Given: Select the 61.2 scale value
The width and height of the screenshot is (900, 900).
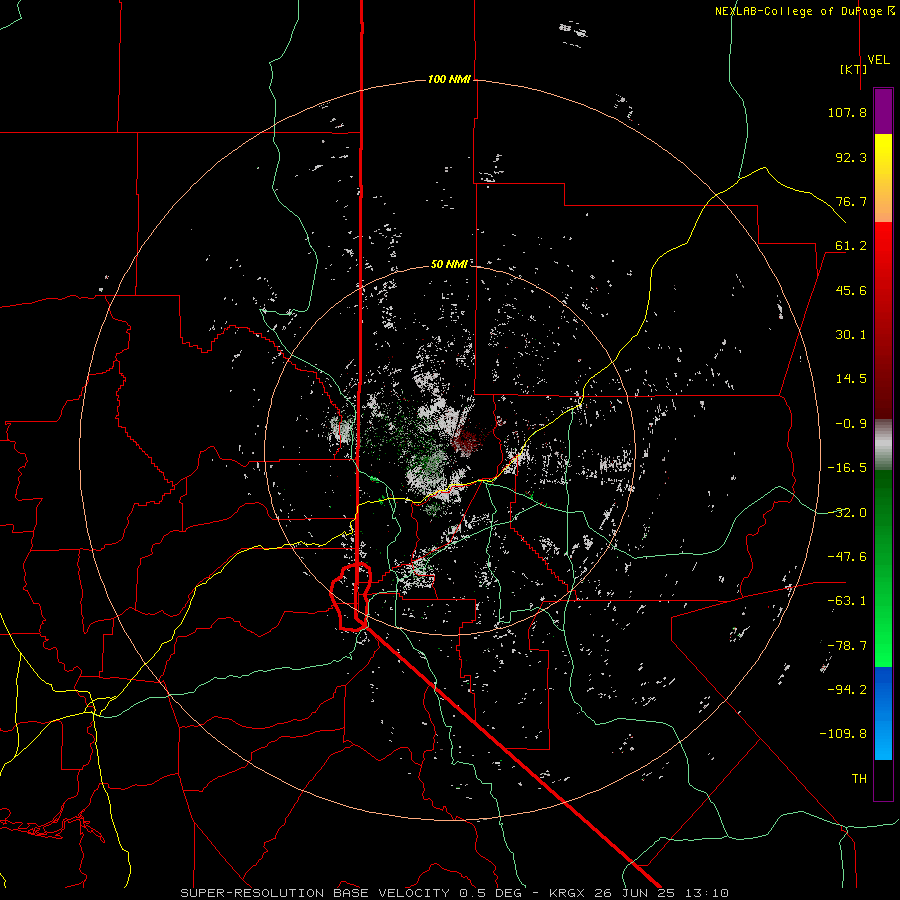Looking at the screenshot, I should pos(851,246).
